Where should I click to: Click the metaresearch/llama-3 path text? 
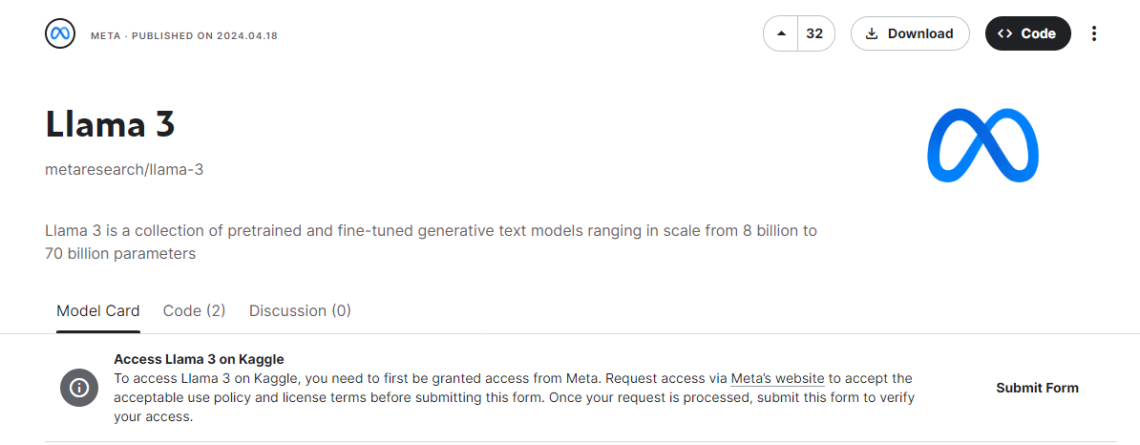124,170
